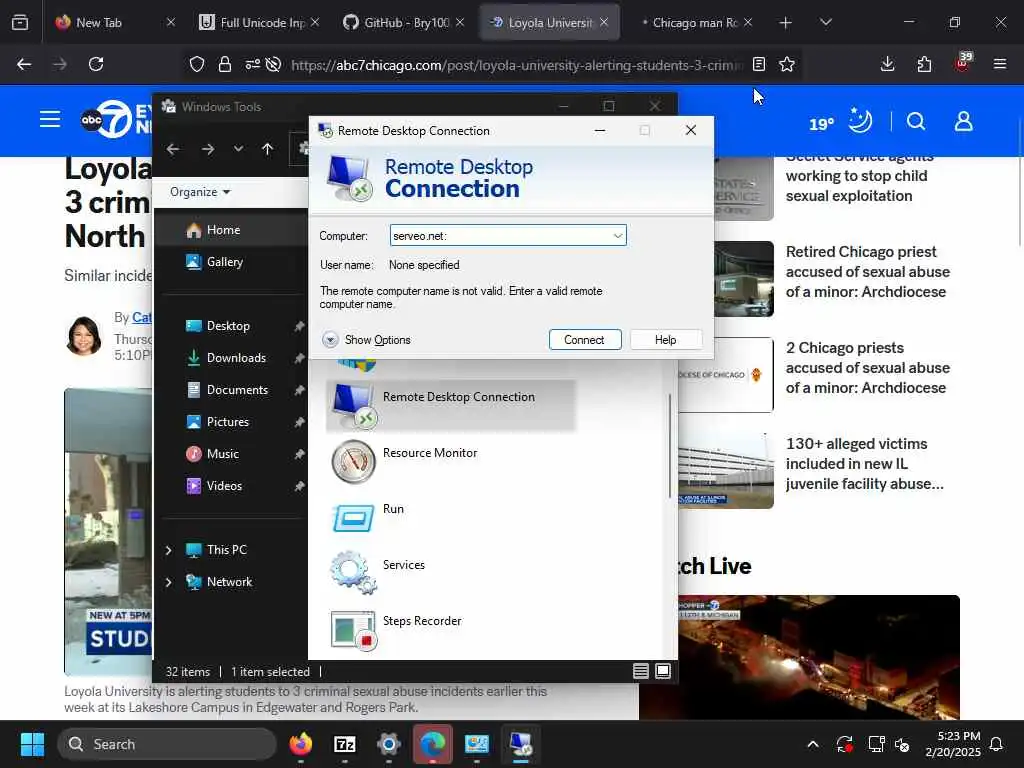Switch explorer to large icons view

tap(663, 671)
